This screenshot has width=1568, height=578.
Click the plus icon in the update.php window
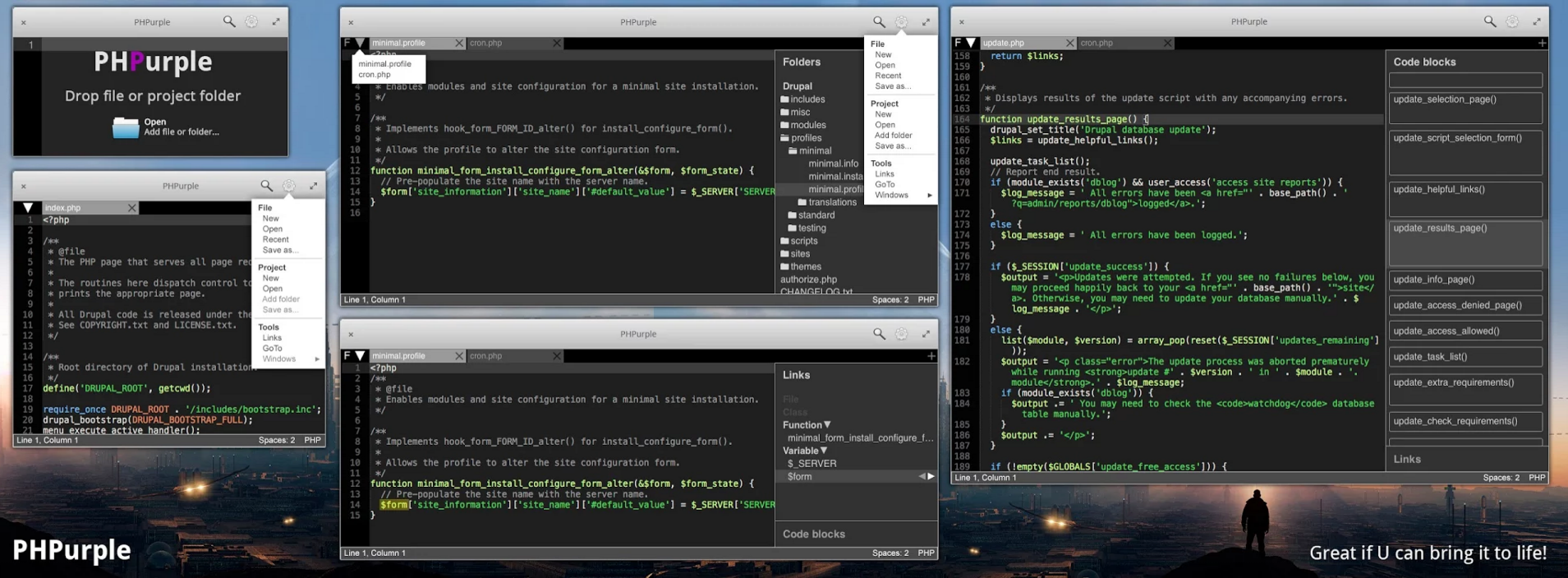[1542, 43]
